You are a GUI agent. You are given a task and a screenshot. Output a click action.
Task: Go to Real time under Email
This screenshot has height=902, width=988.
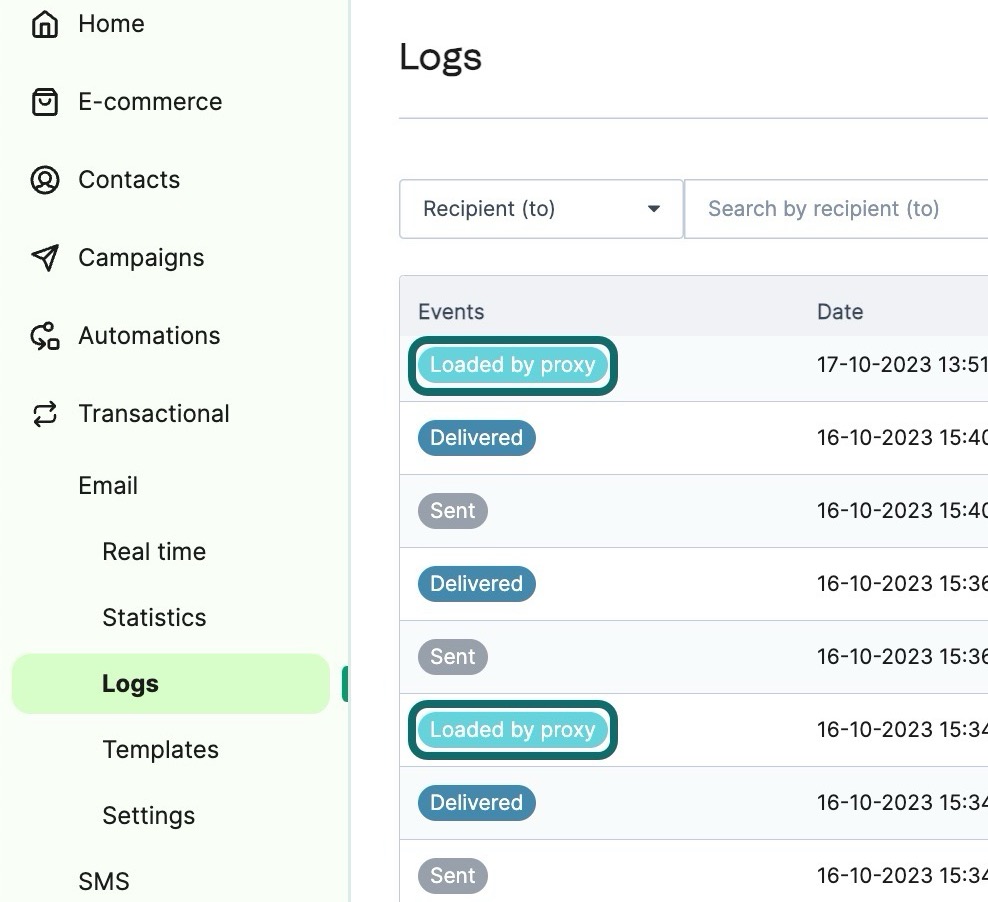click(154, 551)
